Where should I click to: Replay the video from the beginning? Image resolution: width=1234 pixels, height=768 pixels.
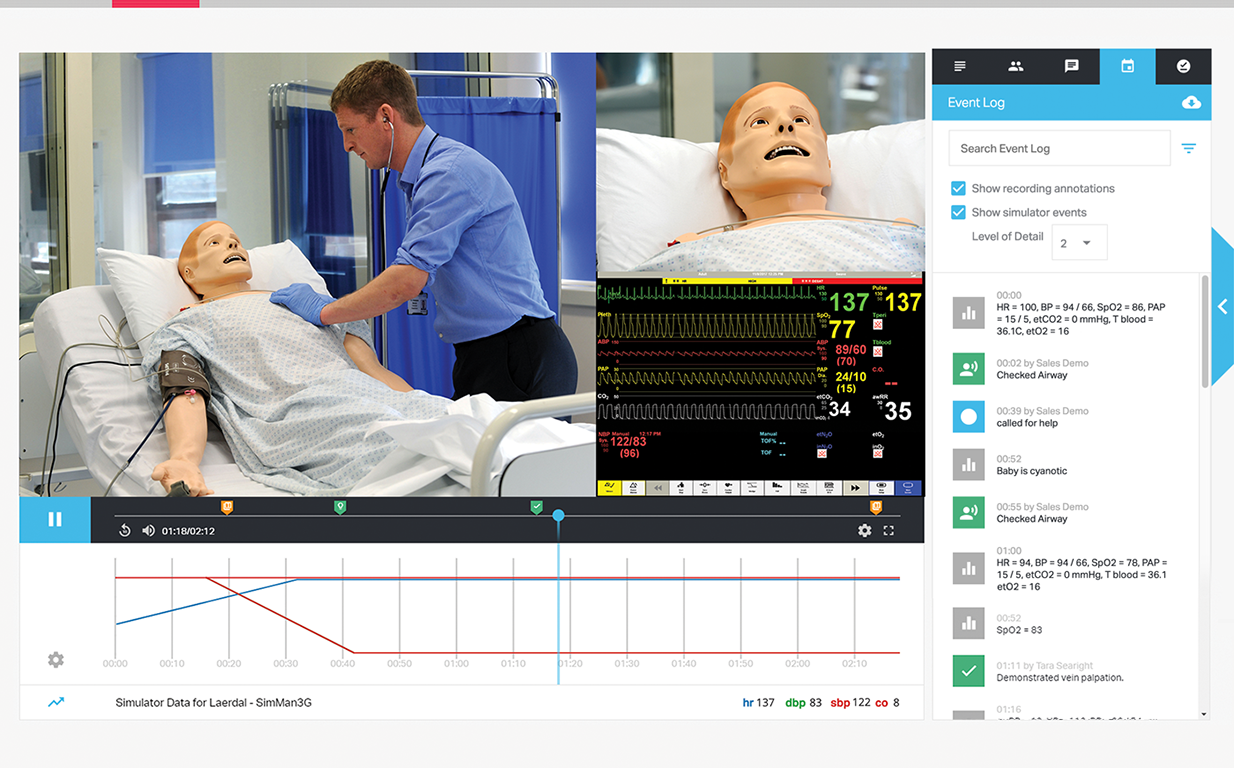124,530
